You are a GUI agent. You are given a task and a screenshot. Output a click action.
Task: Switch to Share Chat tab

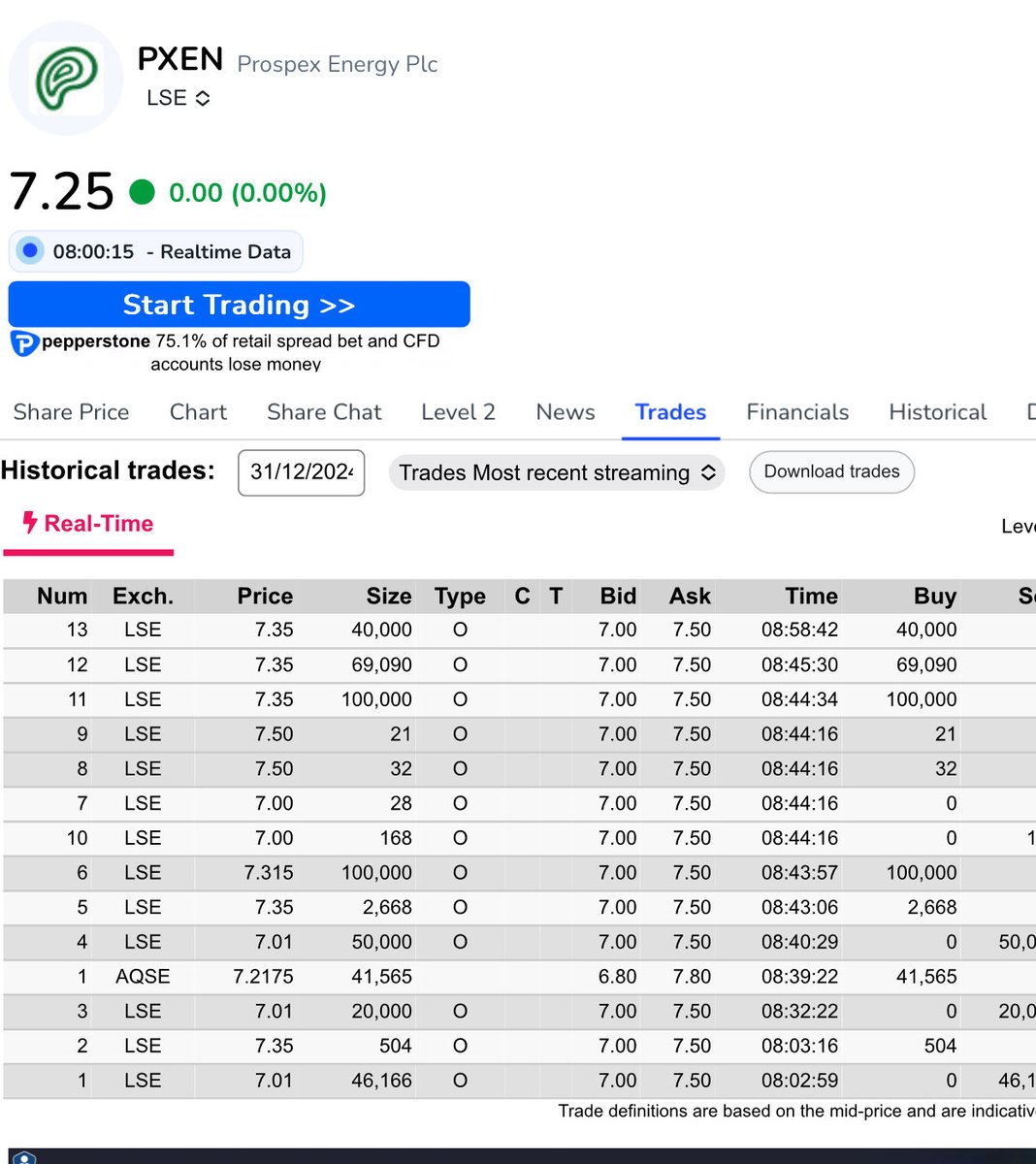(324, 412)
